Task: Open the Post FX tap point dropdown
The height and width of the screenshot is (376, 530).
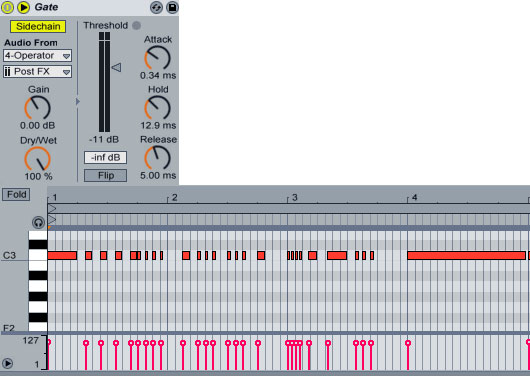Action: 37,72
